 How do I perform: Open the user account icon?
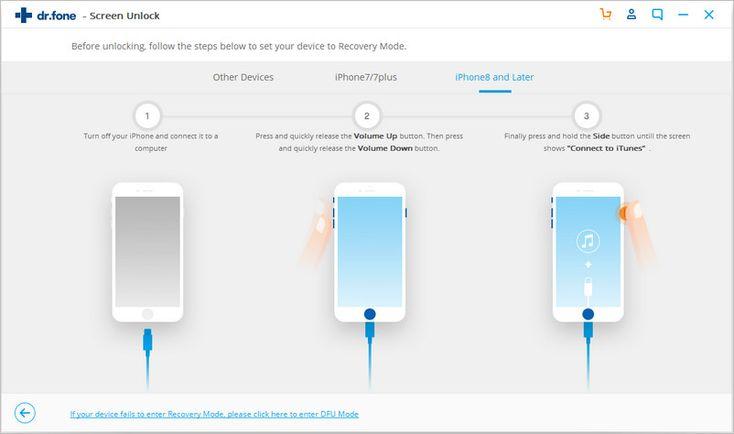click(631, 15)
